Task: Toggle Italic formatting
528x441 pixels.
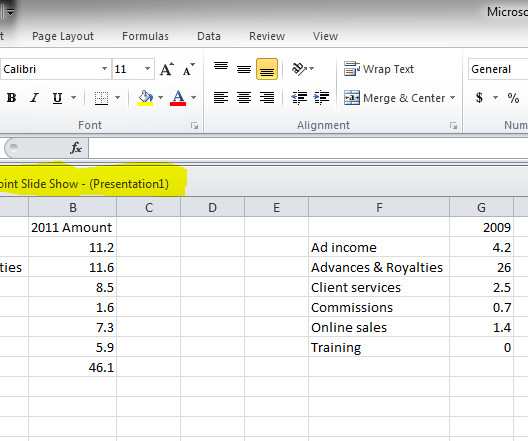Action: point(34,98)
